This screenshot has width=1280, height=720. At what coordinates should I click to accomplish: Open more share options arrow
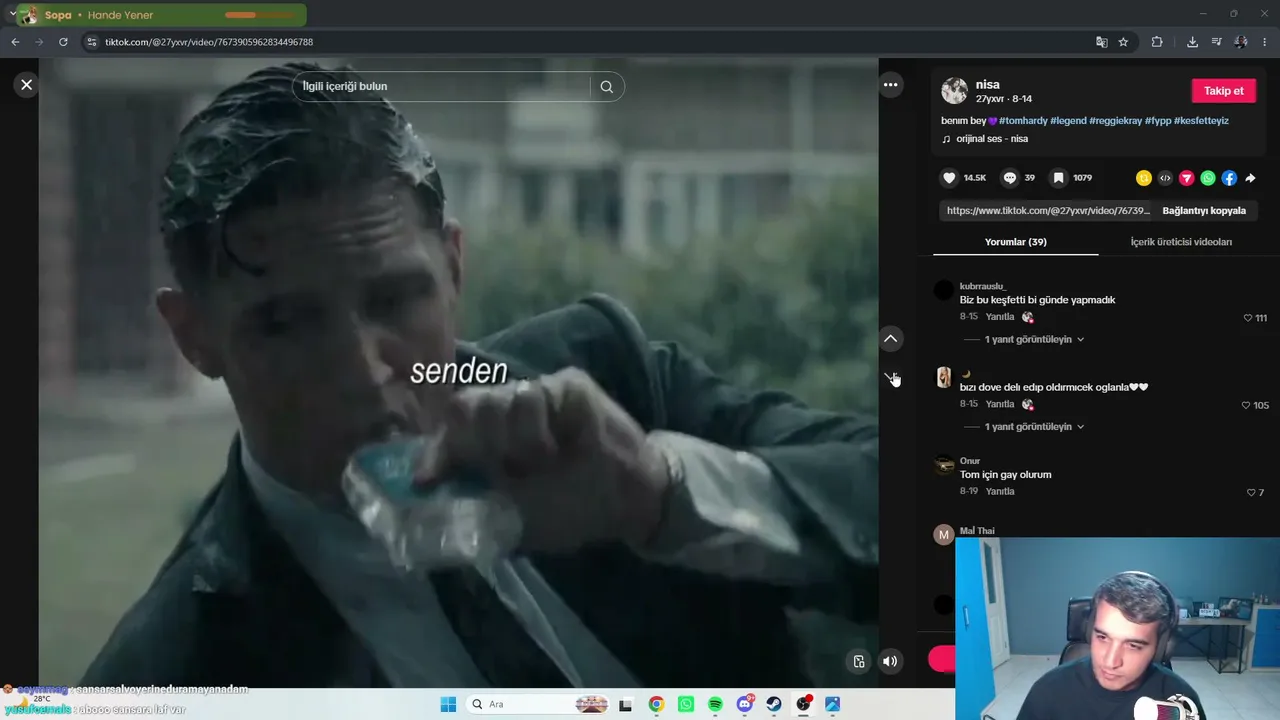pos(1250,178)
